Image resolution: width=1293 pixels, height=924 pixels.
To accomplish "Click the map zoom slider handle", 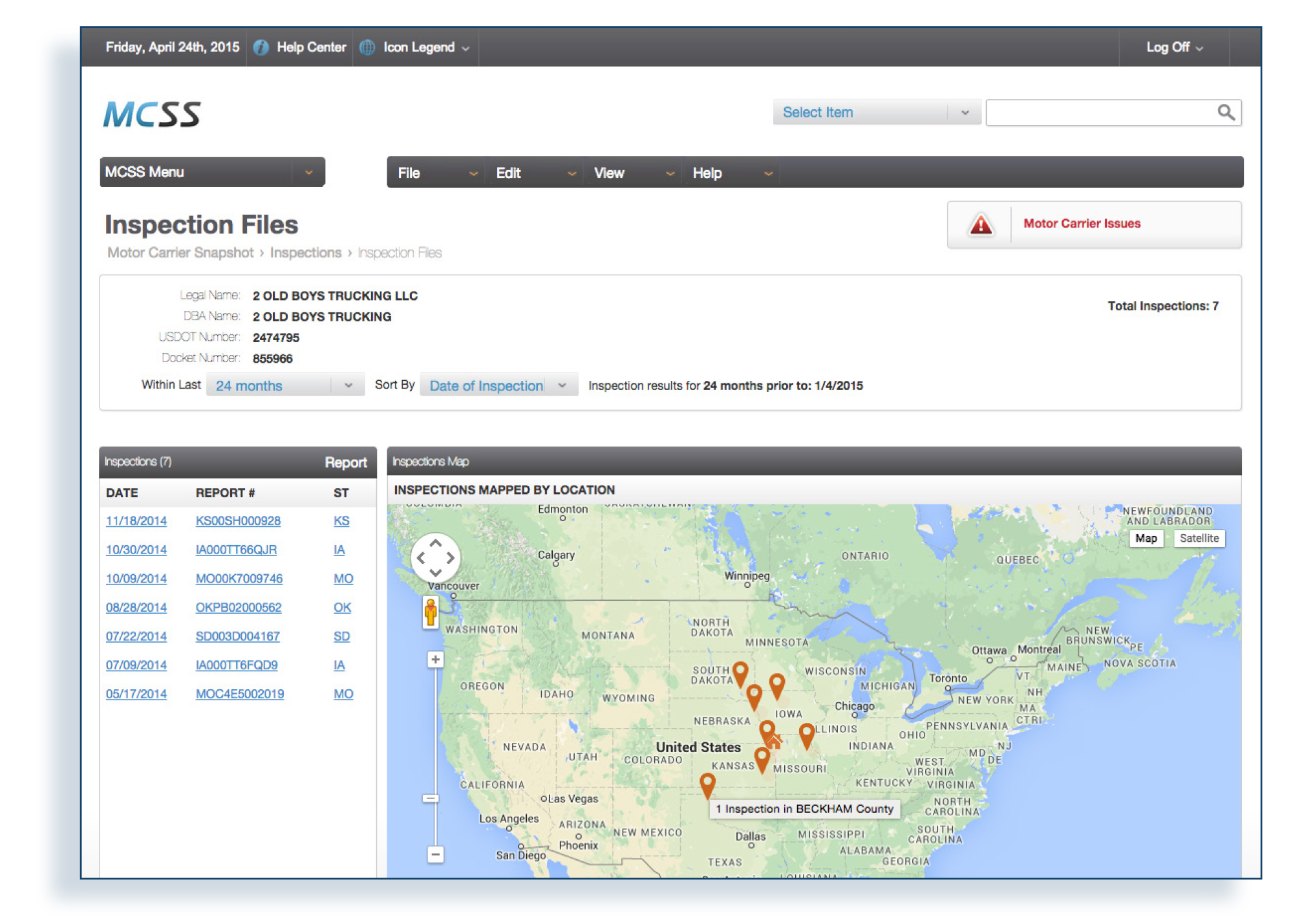I will click(x=431, y=799).
